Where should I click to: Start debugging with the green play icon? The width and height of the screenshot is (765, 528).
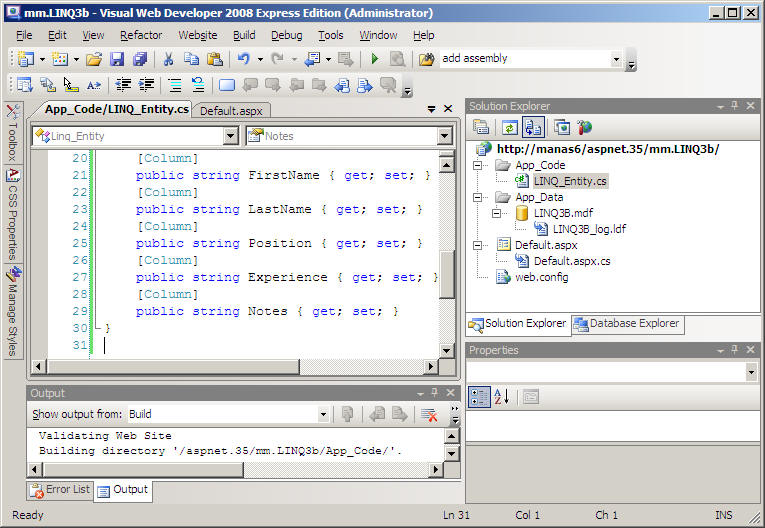[x=375, y=59]
